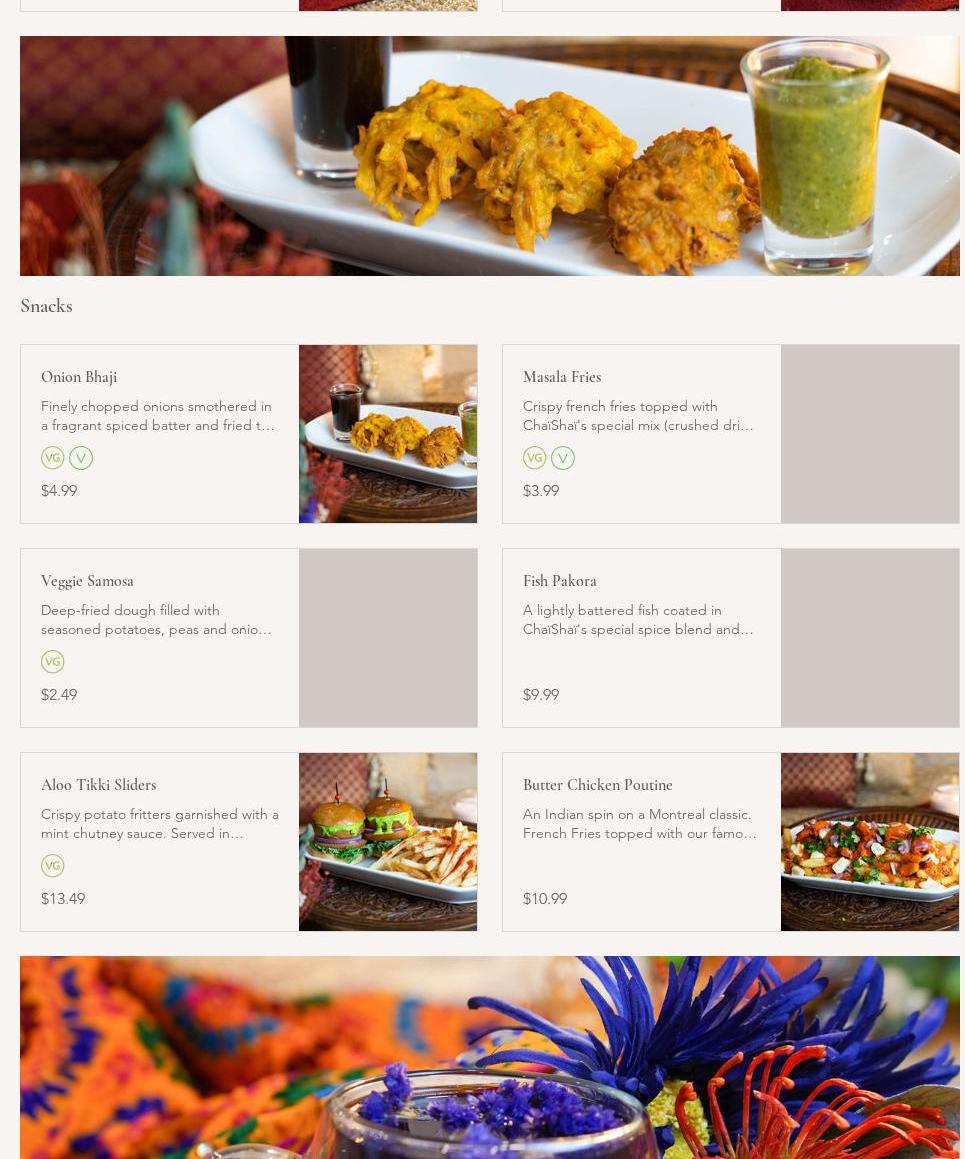This screenshot has width=965, height=1159.
Task: Open the Butter Chicken Poutine title
Action: pos(597,785)
